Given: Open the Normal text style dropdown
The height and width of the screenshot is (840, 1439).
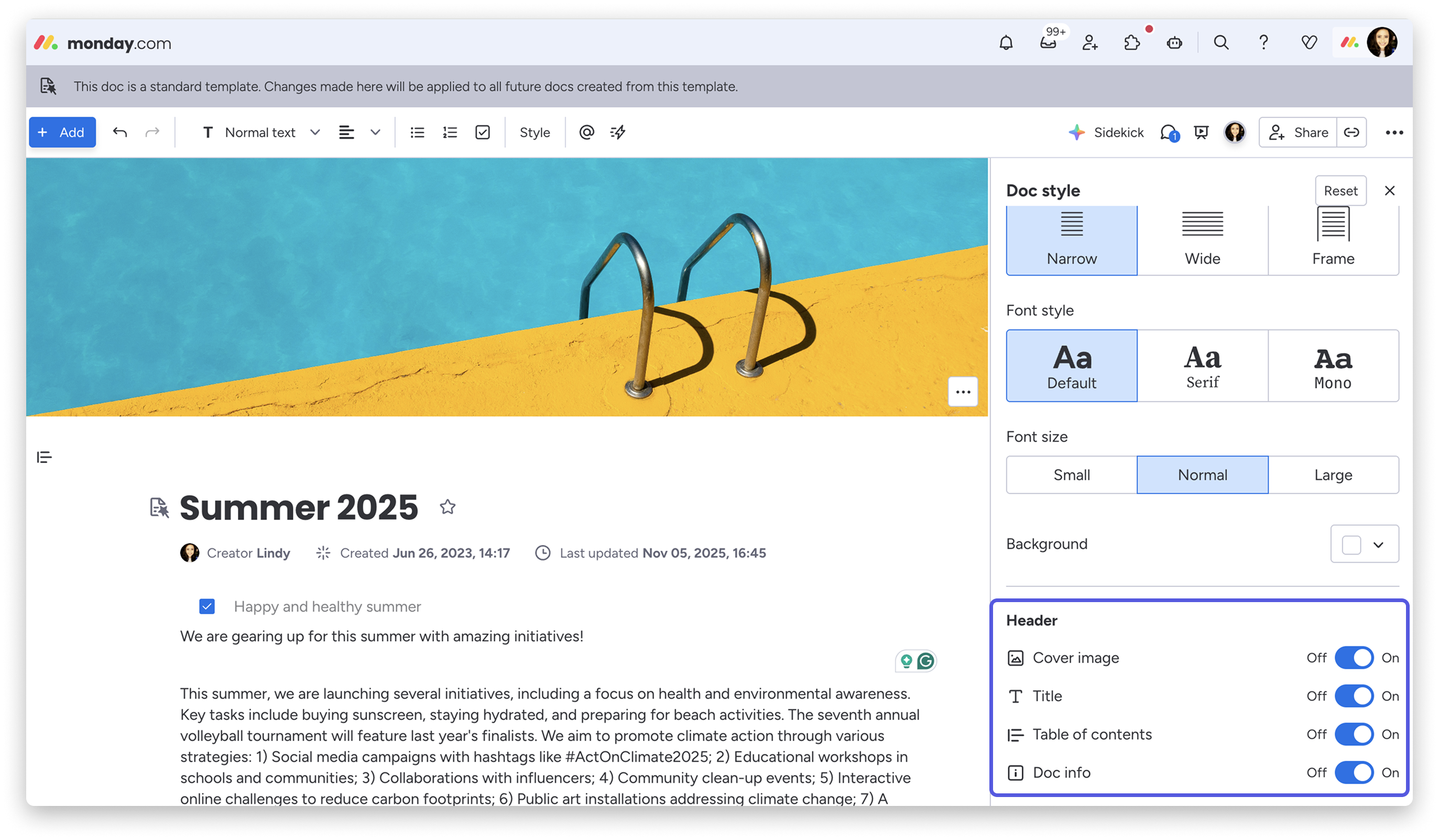Looking at the screenshot, I should point(260,133).
